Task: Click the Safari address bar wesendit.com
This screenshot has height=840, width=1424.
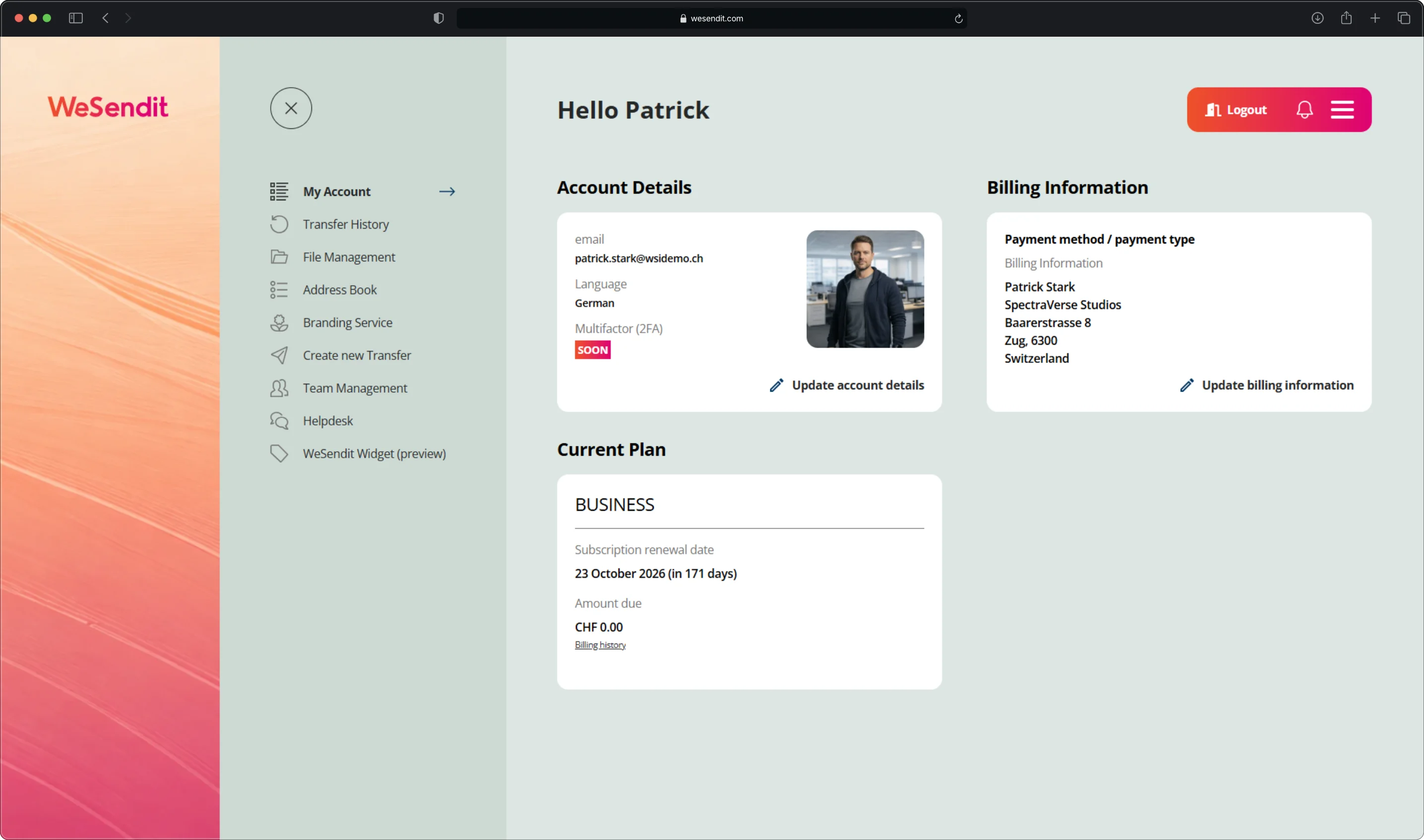Action: (712, 18)
